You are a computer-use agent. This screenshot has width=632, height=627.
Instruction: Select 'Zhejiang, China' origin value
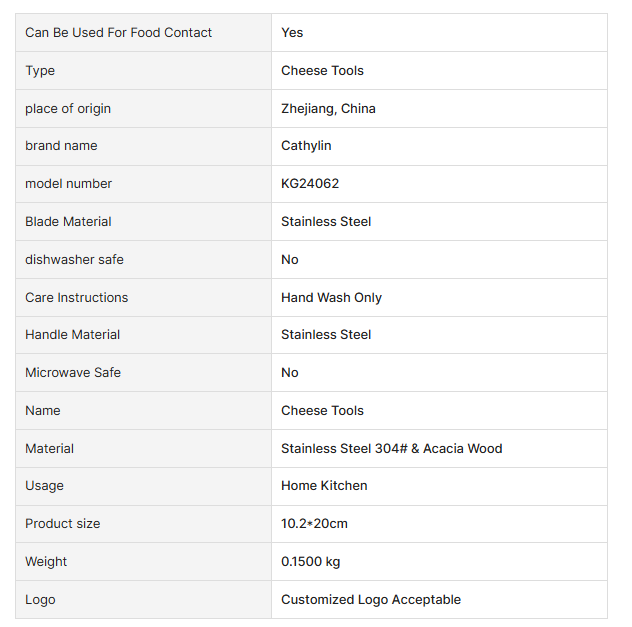coord(328,108)
